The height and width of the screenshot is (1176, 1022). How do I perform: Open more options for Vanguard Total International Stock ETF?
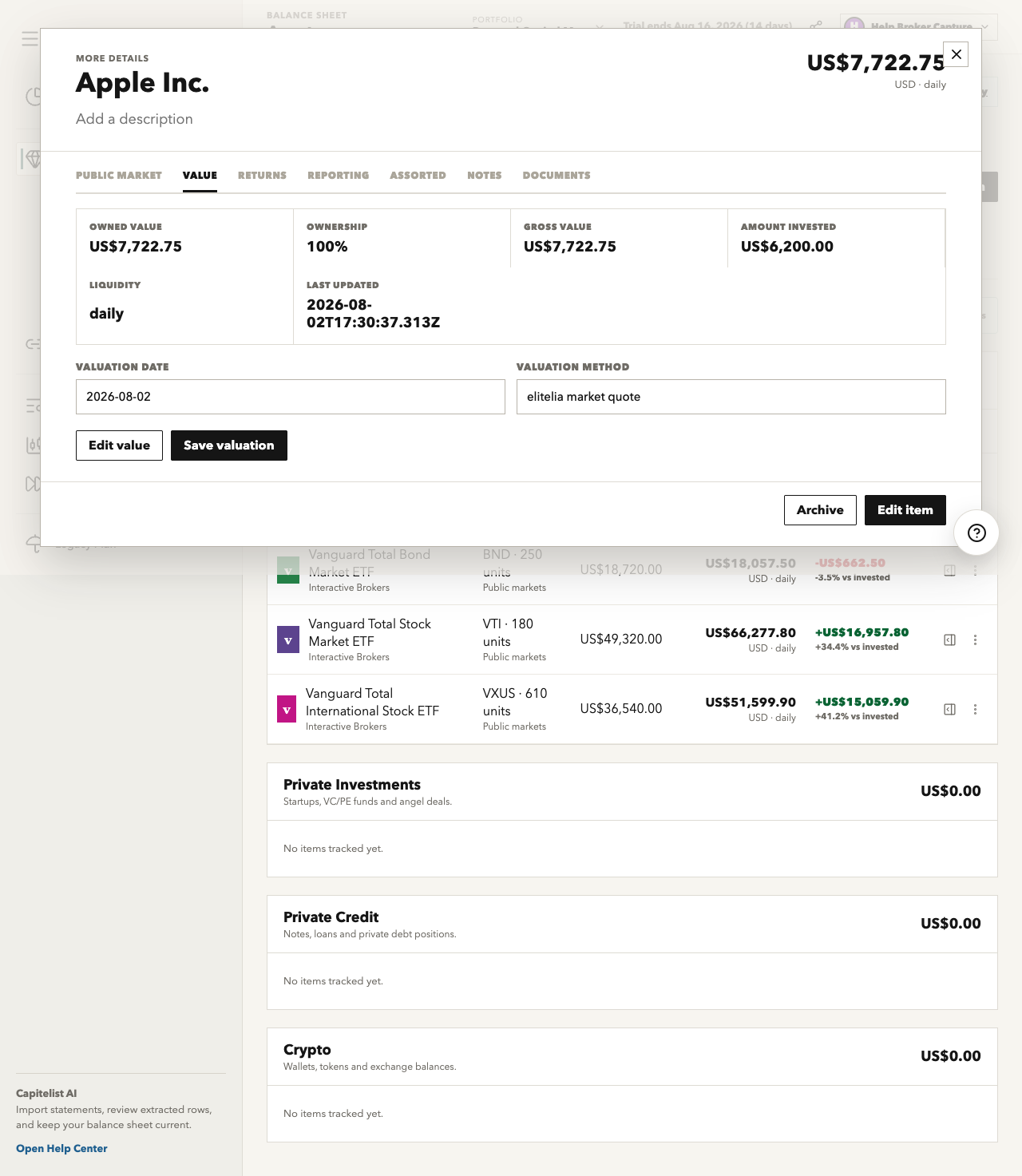975,709
